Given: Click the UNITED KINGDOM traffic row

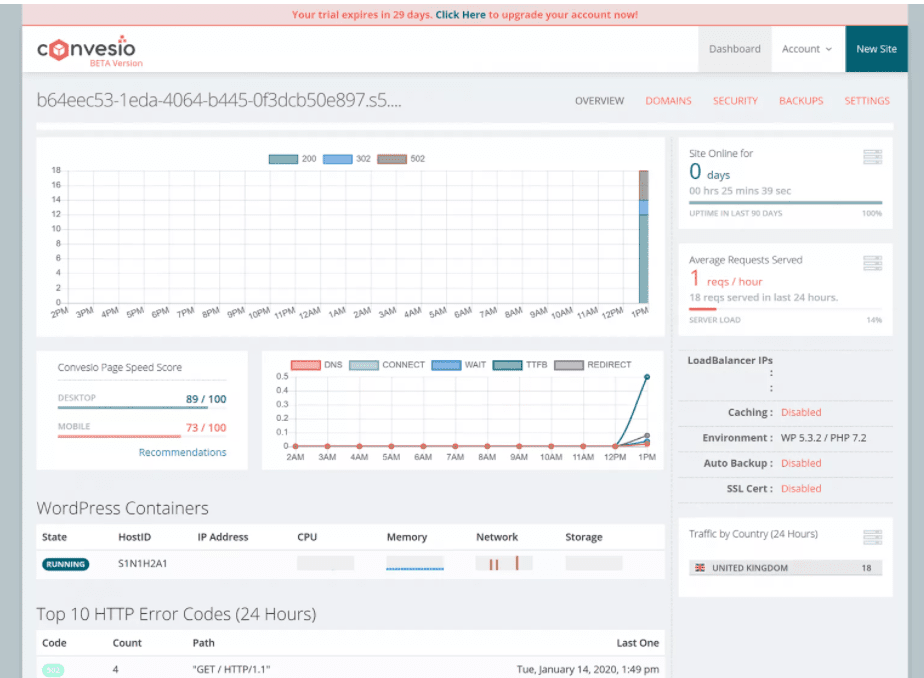Looking at the screenshot, I should [x=786, y=568].
